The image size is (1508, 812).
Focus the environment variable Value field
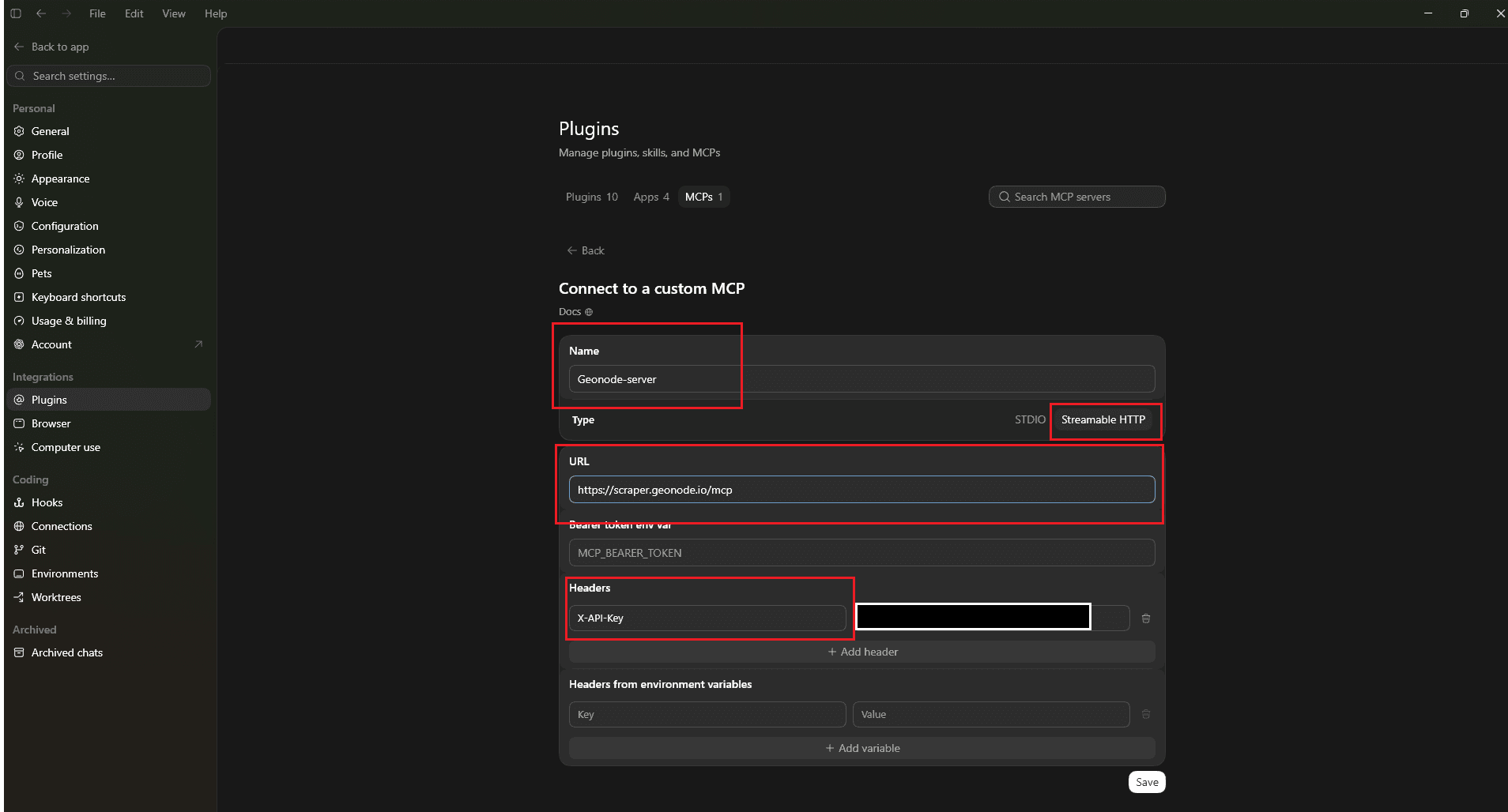click(991, 714)
